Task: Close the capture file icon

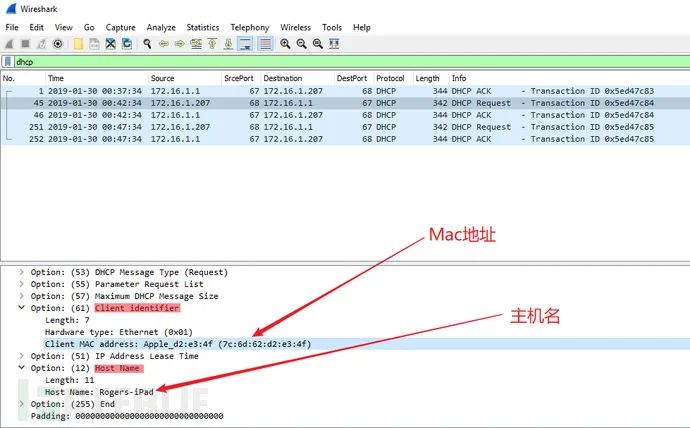Action: pos(110,44)
